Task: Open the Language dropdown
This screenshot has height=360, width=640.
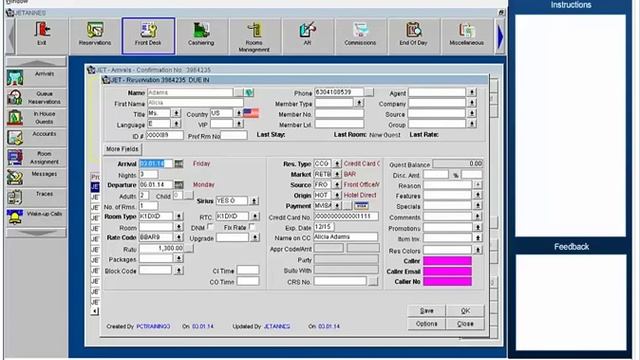Action: pyautogui.click(x=176, y=123)
